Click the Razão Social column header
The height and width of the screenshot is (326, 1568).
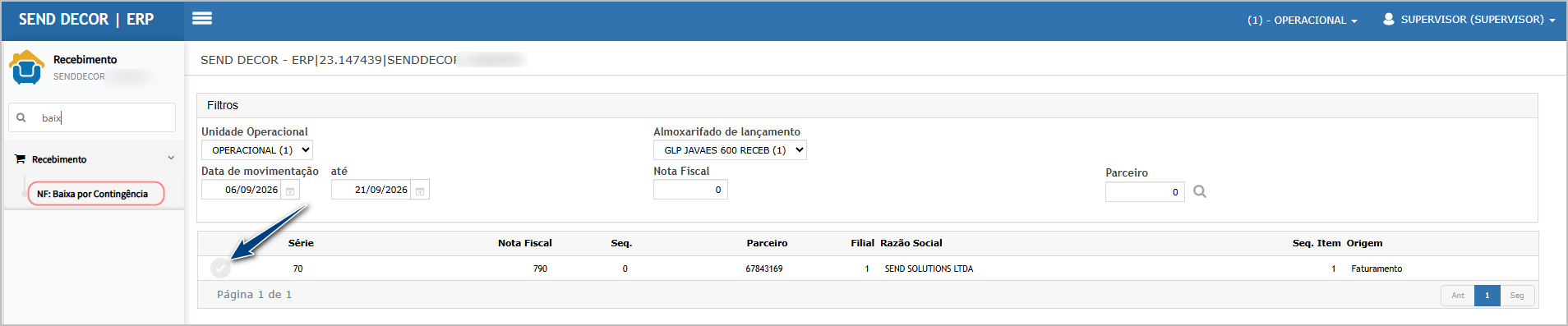[x=911, y=243]
